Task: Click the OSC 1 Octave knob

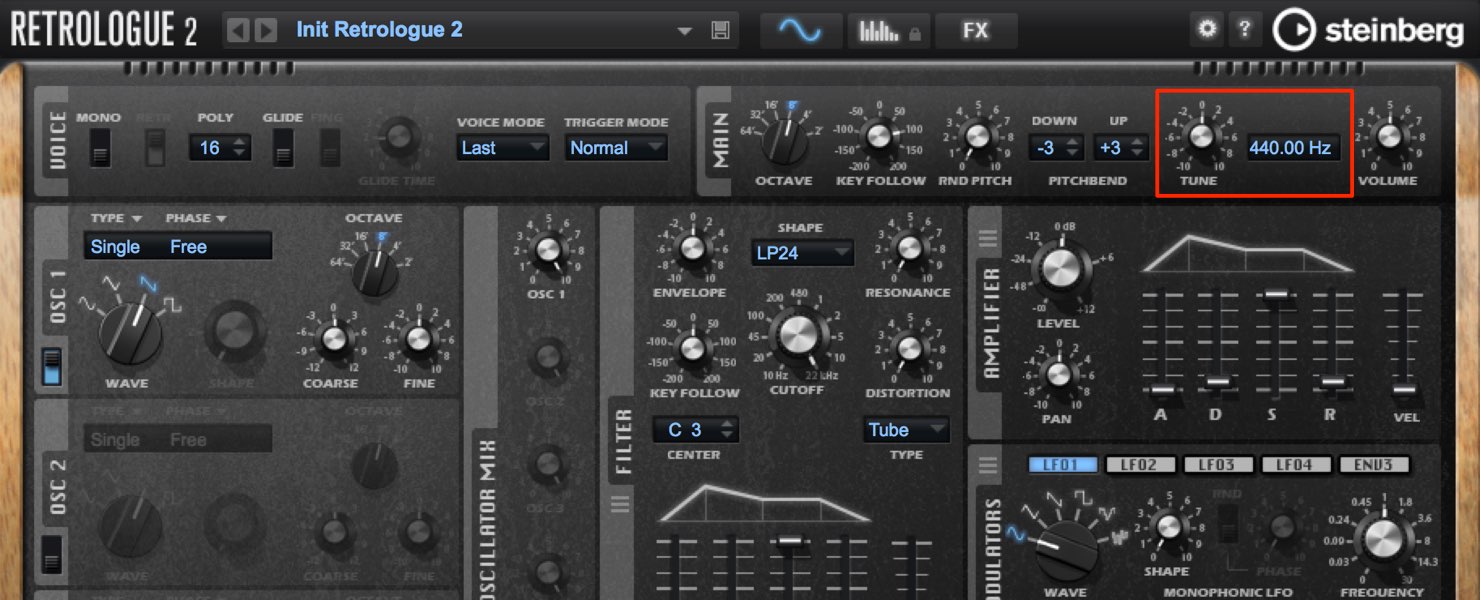Action: [x=375, y=270]
